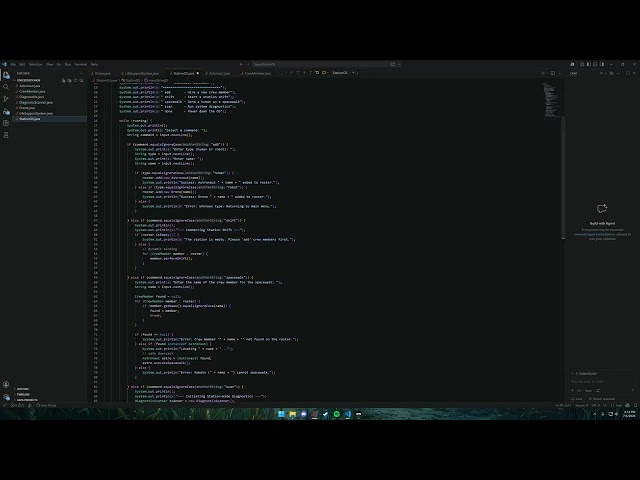Click the editor minimap code overview

(552, 100)
